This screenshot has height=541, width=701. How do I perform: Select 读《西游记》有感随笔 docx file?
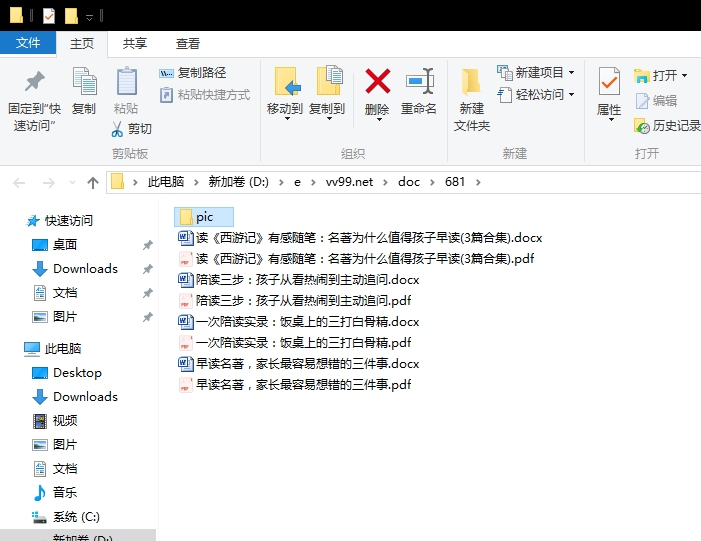coord(360,237)
